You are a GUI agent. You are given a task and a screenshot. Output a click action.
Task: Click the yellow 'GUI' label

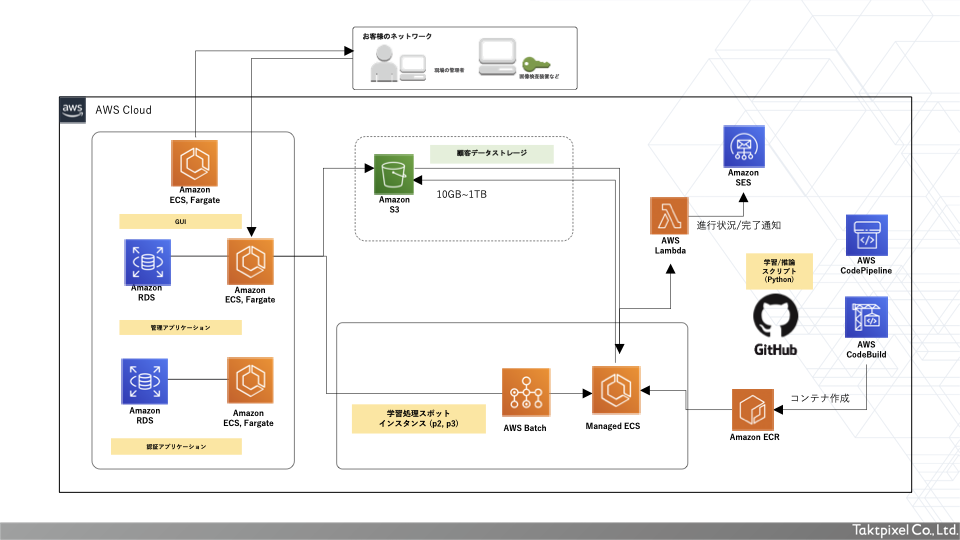(181, 222)
